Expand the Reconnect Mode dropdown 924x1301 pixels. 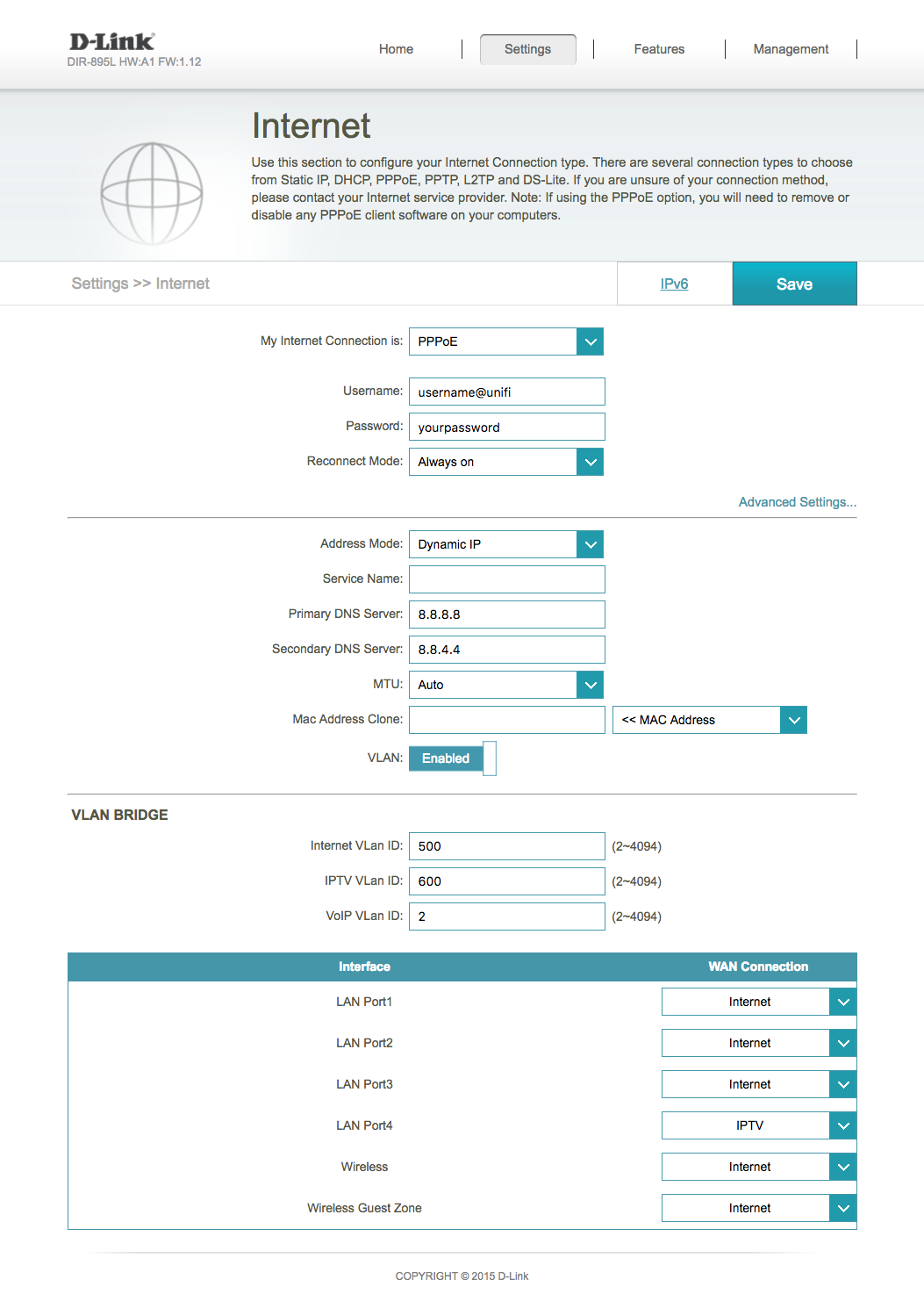coord(591,462)
